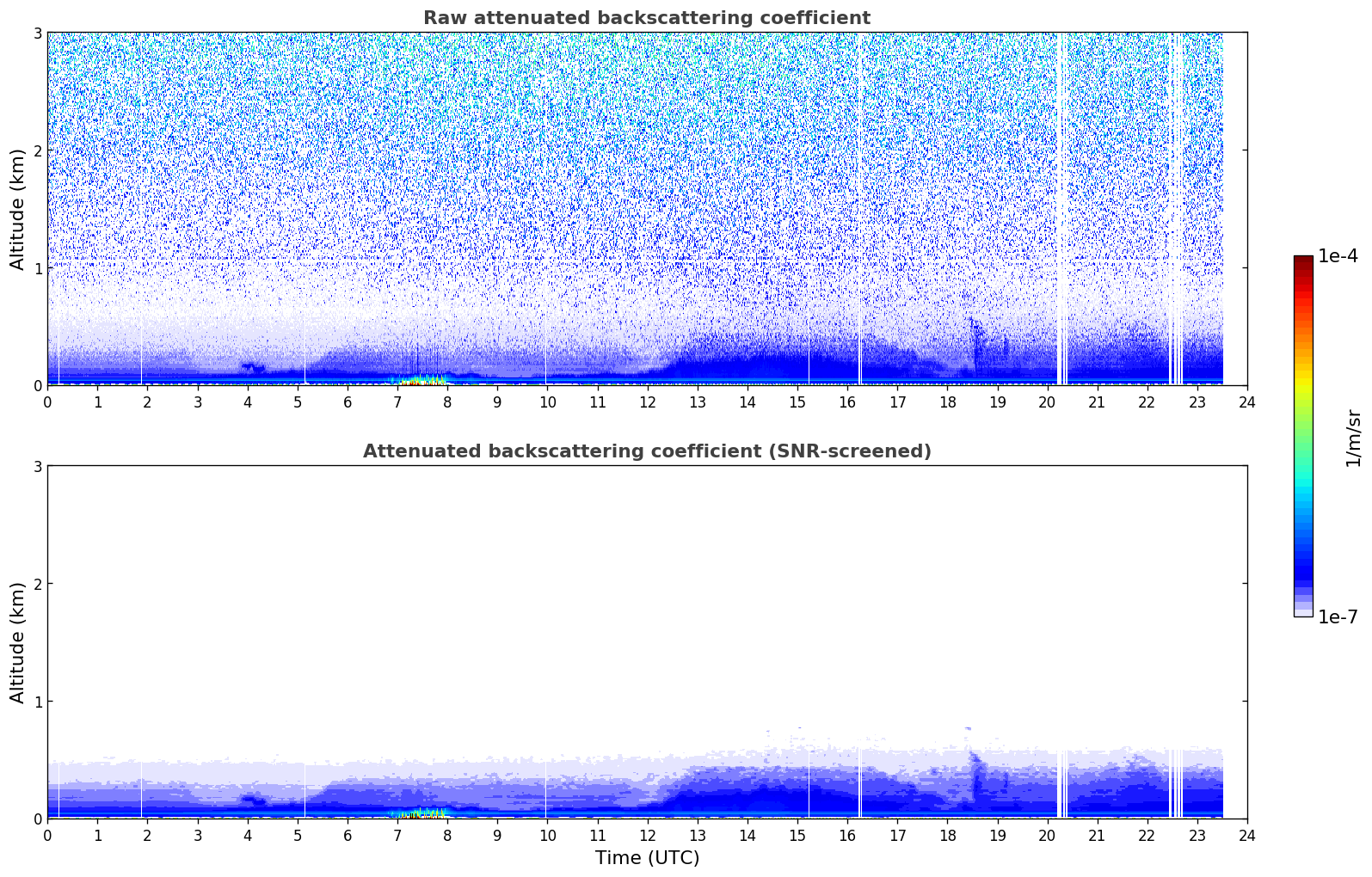Click the "Altitude (km)" label of the SNR-screened plot
Screen dimensions: 1372x877
[x=18, y=642]
